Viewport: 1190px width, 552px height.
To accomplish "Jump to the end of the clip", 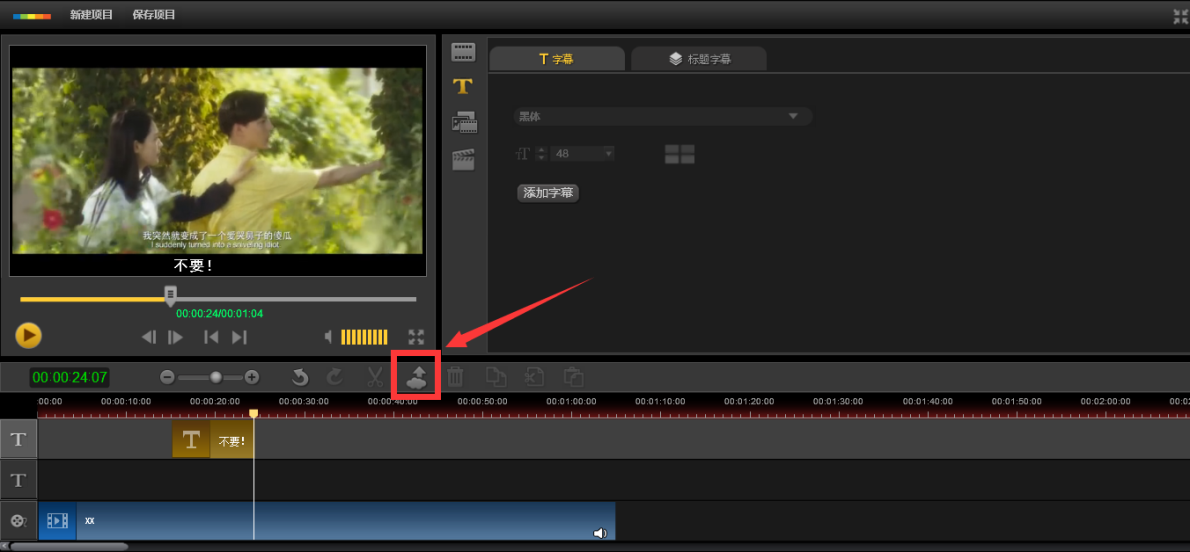I will [239, 337].
